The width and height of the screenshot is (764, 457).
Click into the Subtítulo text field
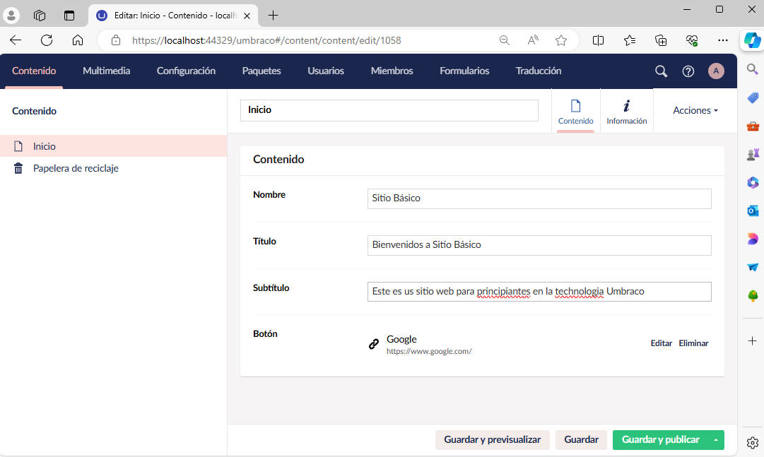(539, 291)
